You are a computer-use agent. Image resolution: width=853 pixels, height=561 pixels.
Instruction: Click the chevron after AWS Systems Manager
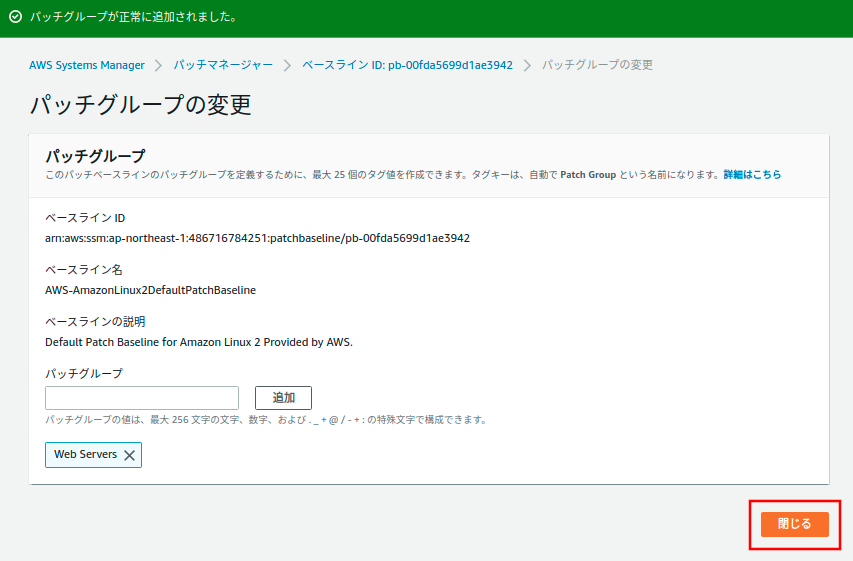point(159,65)
